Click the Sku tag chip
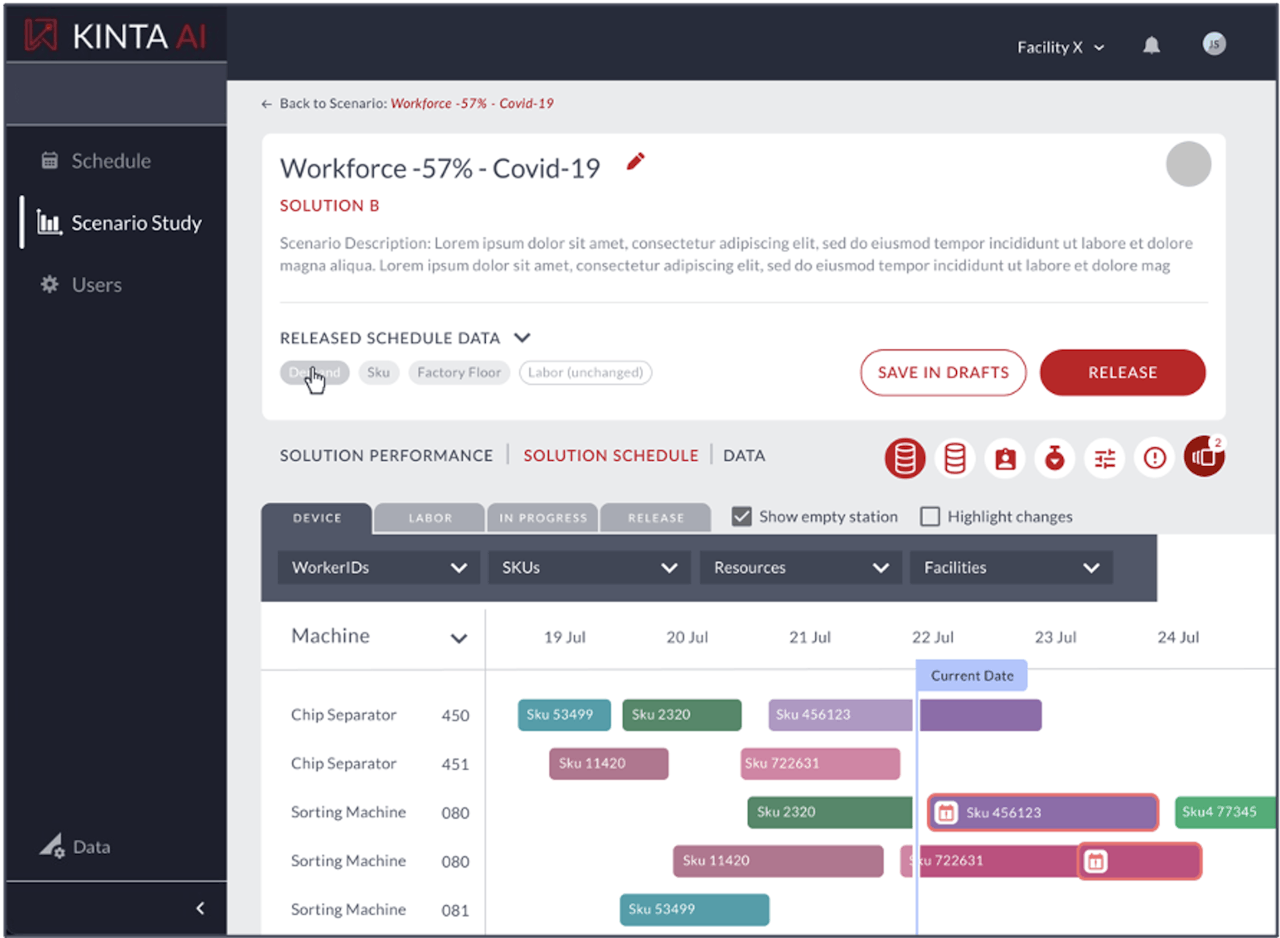This screenshot has width=1280, height=938. coord(379,373)
